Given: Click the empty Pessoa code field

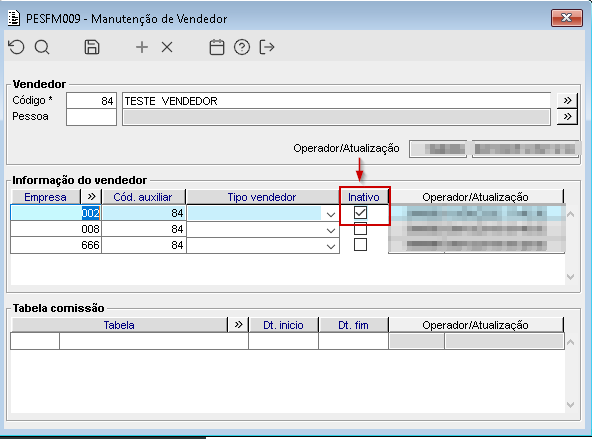Looking at the screenshot, I should click(91, 117).
